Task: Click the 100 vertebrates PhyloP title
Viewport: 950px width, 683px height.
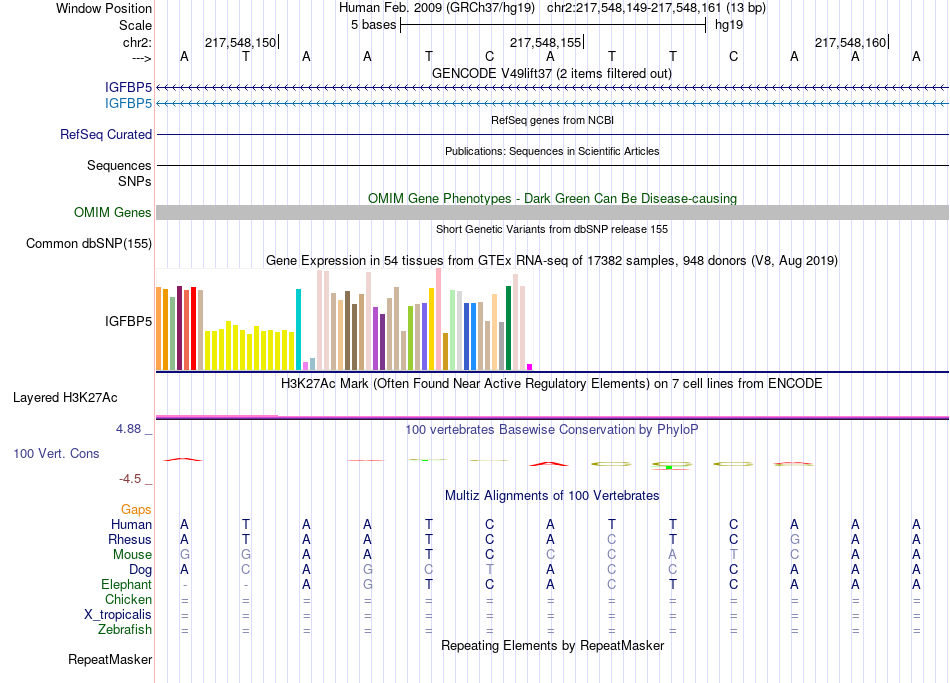Action: click(552, 430)
